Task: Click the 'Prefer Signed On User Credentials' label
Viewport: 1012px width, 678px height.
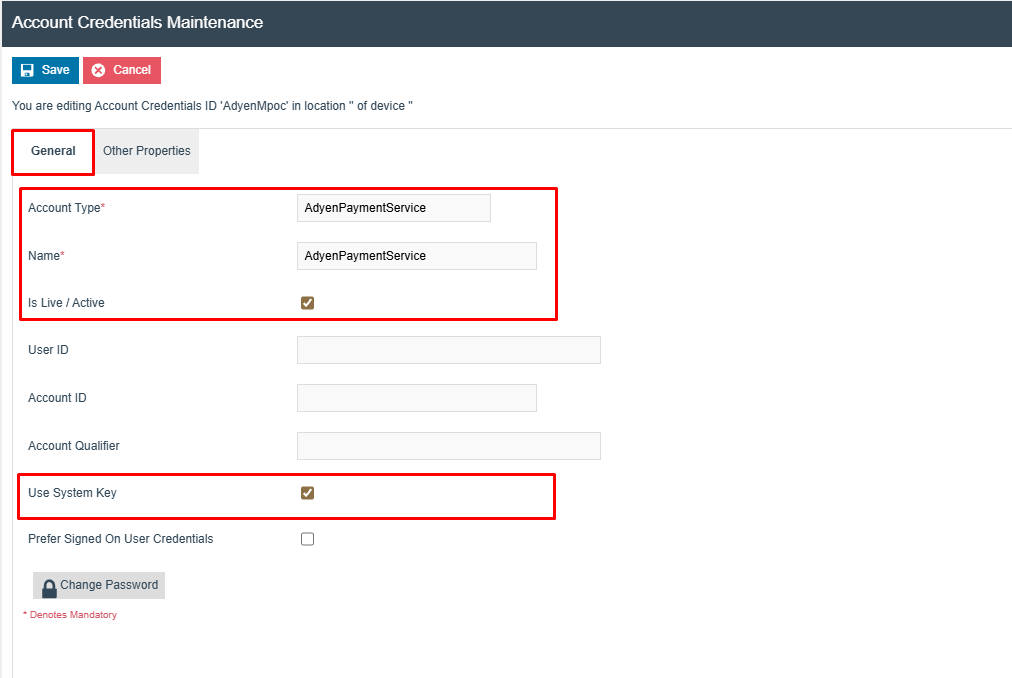Action: (121, 539)
